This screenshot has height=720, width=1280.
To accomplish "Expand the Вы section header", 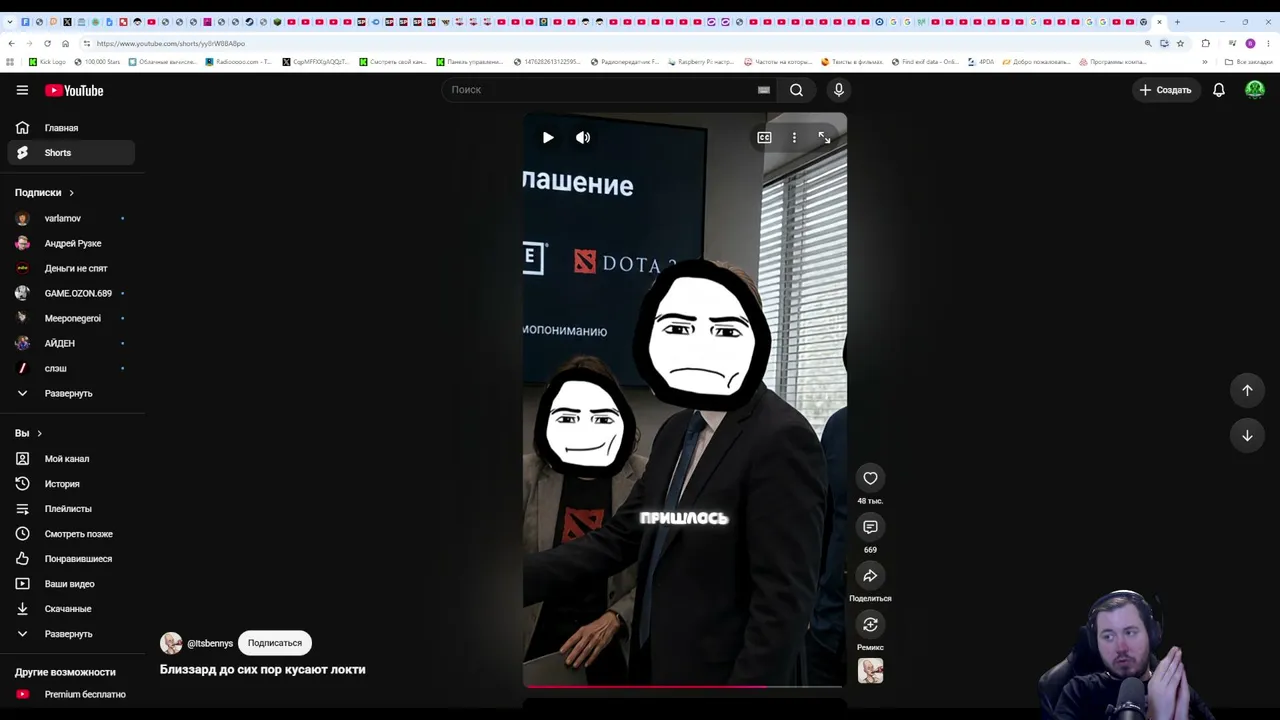I will 28,433.
